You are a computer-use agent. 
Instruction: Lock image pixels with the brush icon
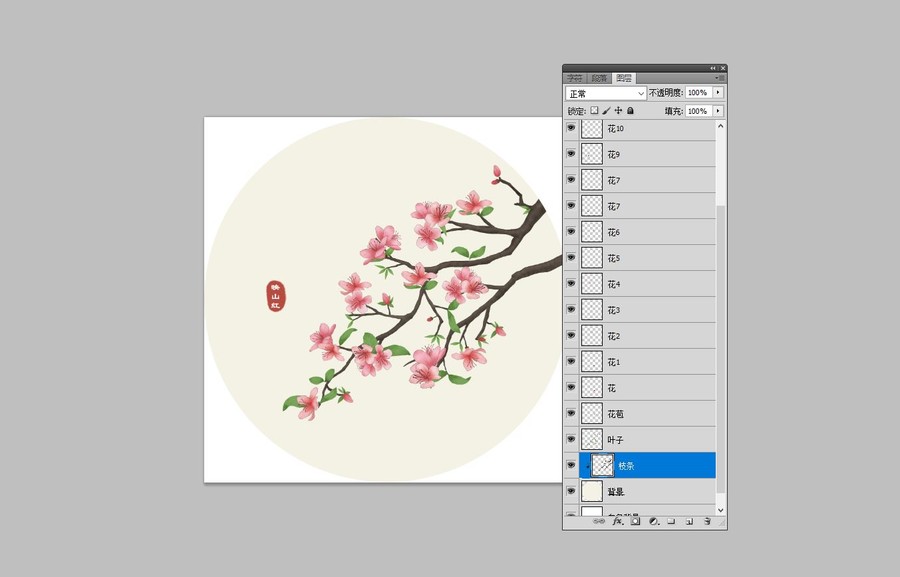[606, 110]
